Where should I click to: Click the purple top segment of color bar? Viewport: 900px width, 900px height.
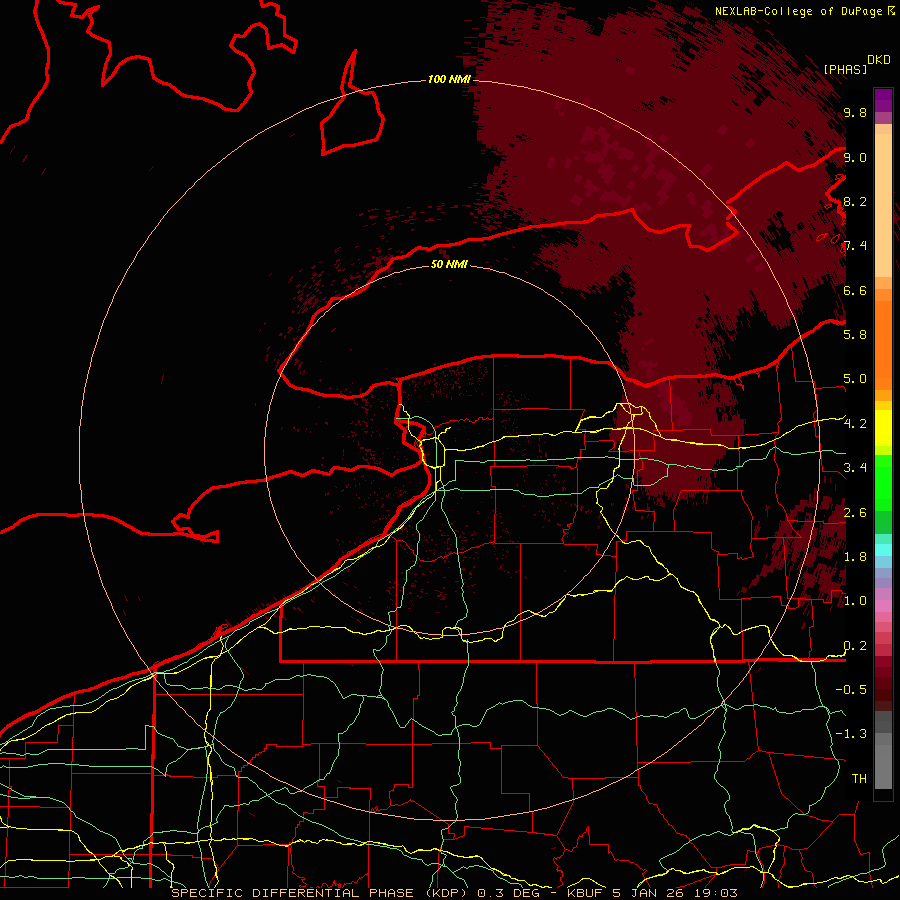click(883, 100)
